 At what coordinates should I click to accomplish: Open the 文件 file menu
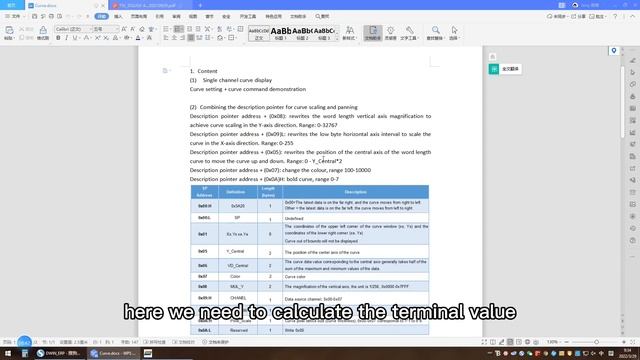coord(14,16)
